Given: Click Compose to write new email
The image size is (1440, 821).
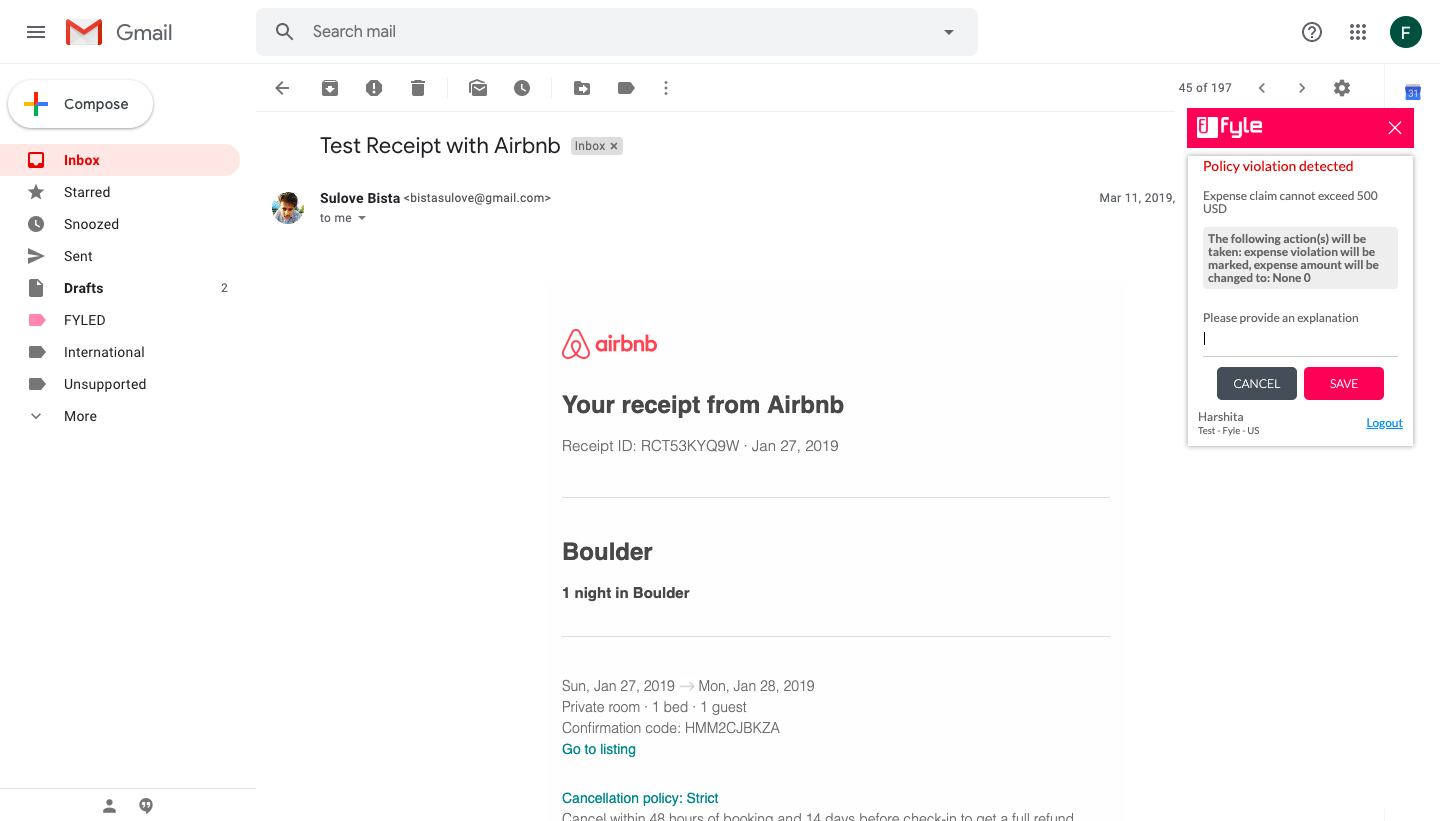Looking at the screenshot, I should click(81, 104).
